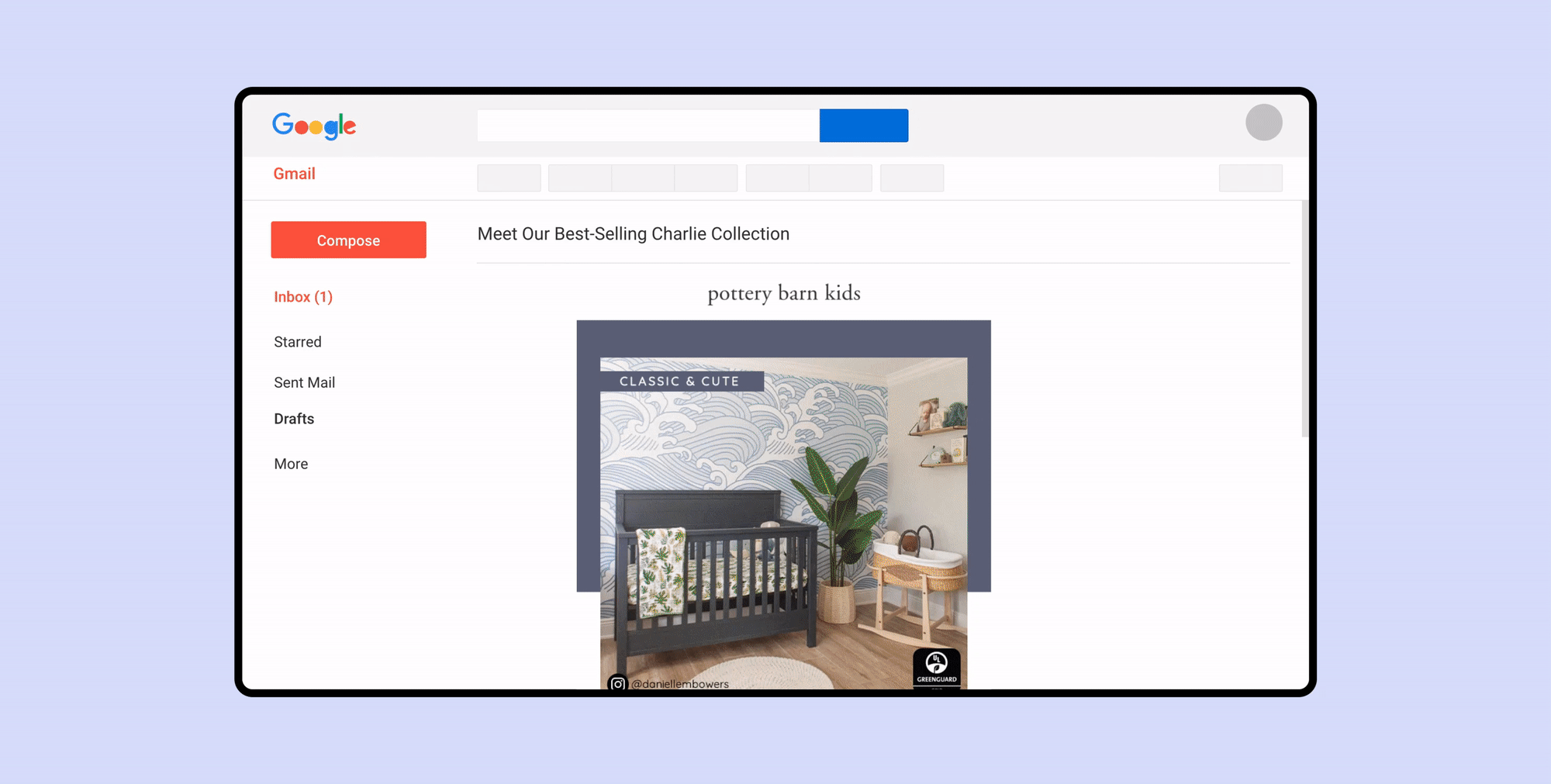This screenshot has width=1551, height=784.
Task: Click the vertical scrollbar of the email
Action: 1304,319
